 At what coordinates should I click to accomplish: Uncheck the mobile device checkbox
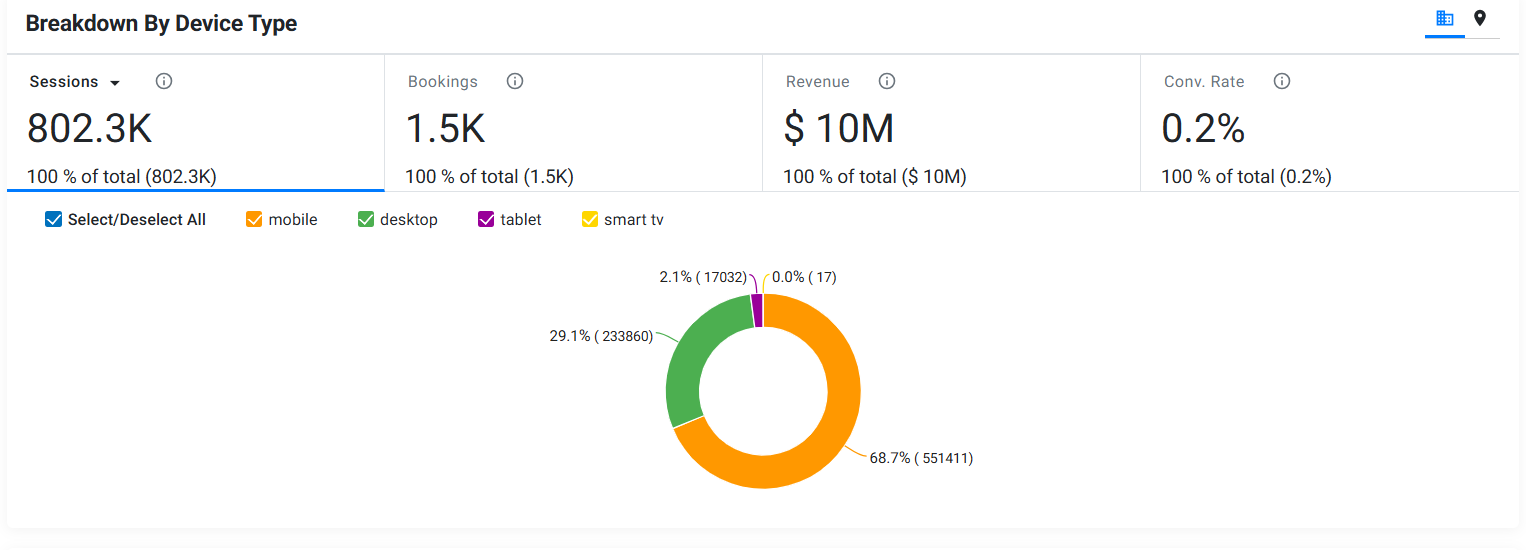click(254, 219)
